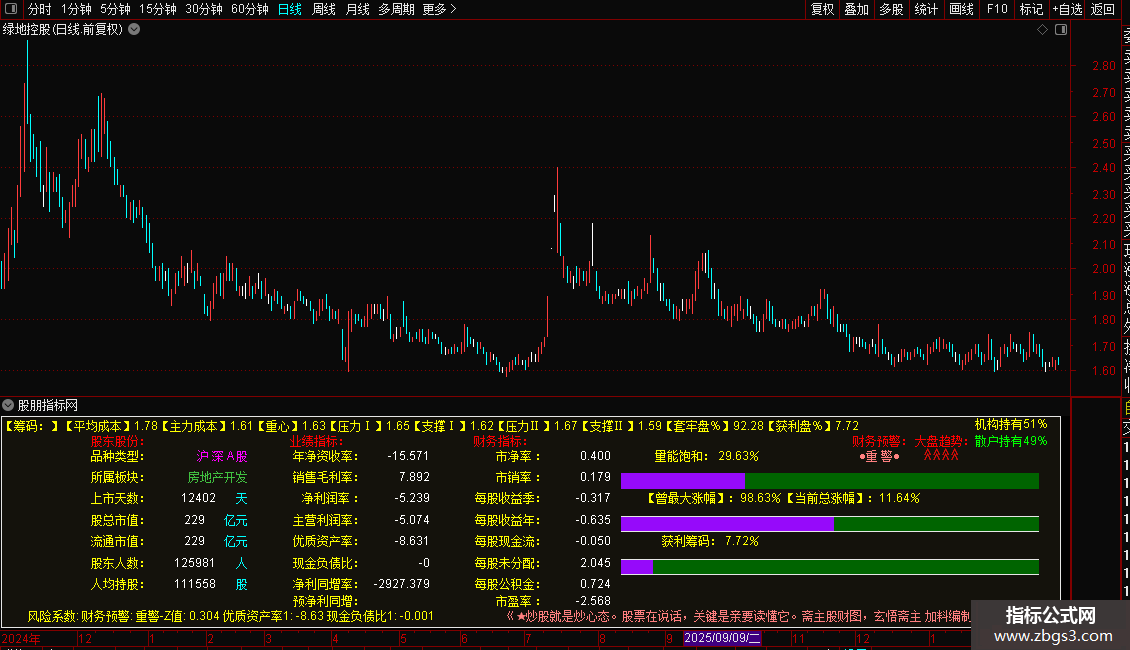Select the 30分钟 period tab
The height and width of the screenshot is (650, 1130).
(x=204, y=9)
